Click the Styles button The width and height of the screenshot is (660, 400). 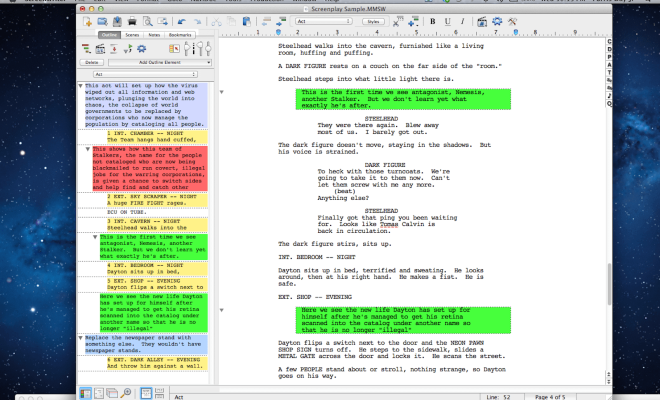coord(373,21)
